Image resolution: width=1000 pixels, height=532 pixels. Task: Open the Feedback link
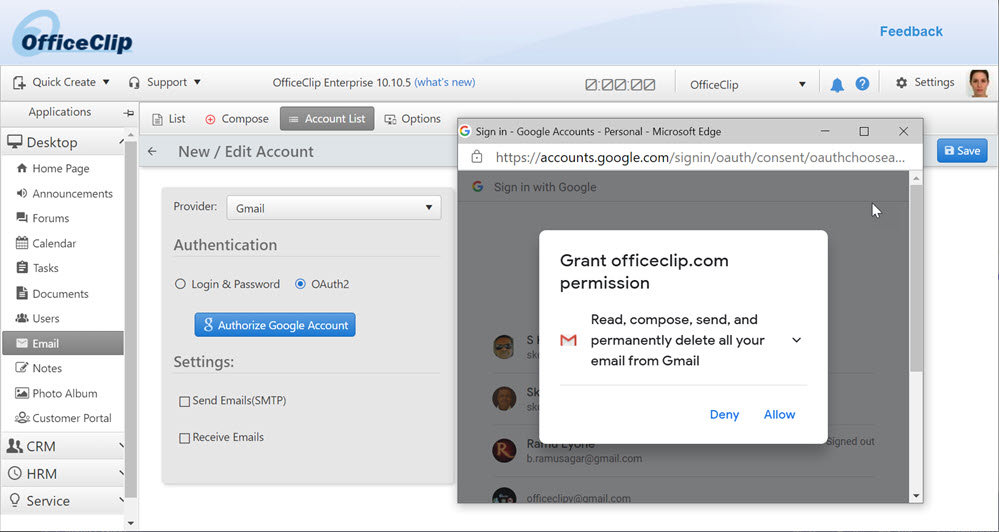point(911,31)
